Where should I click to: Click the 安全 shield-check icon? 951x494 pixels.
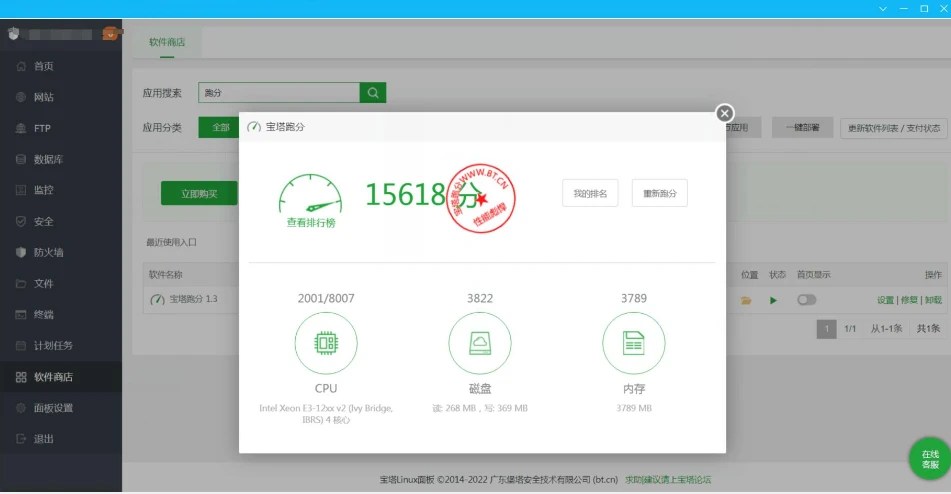pyautogui.click(x=21, y=222)
